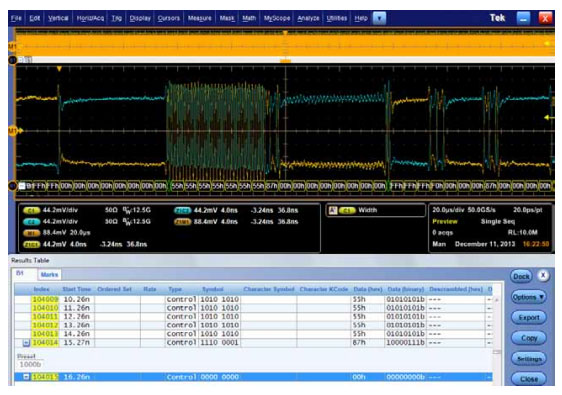Click the Tek logo

tap(497, 18)
